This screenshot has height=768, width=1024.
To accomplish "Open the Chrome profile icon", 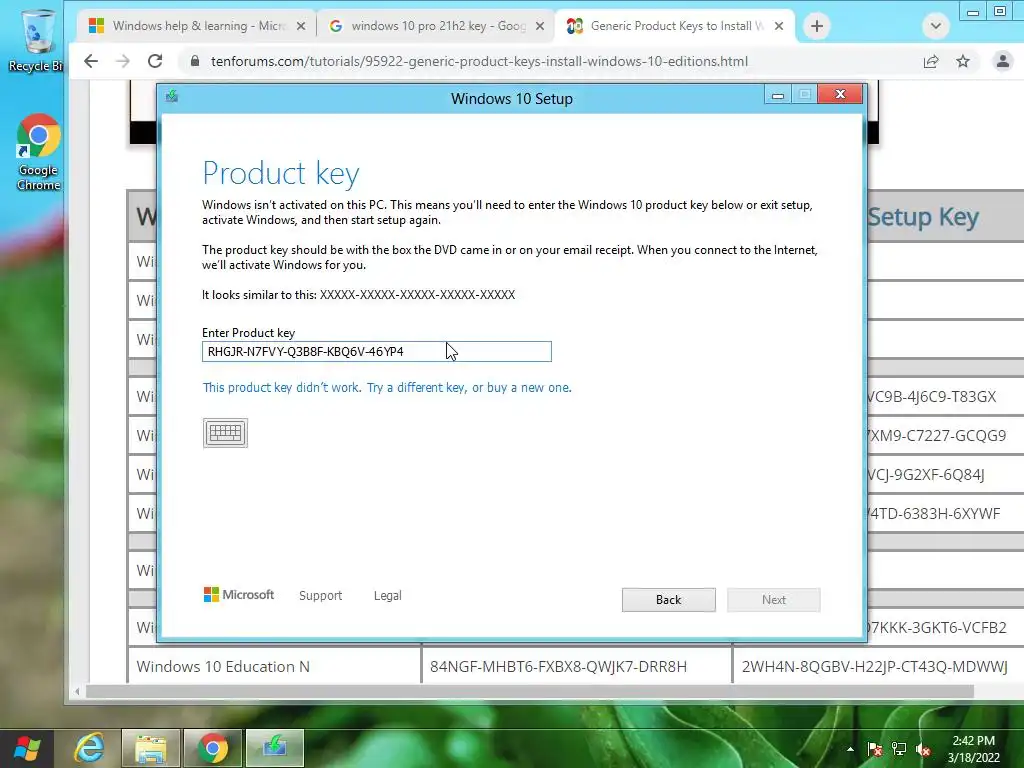I will pyautogui.click(x=1002, y=61).
